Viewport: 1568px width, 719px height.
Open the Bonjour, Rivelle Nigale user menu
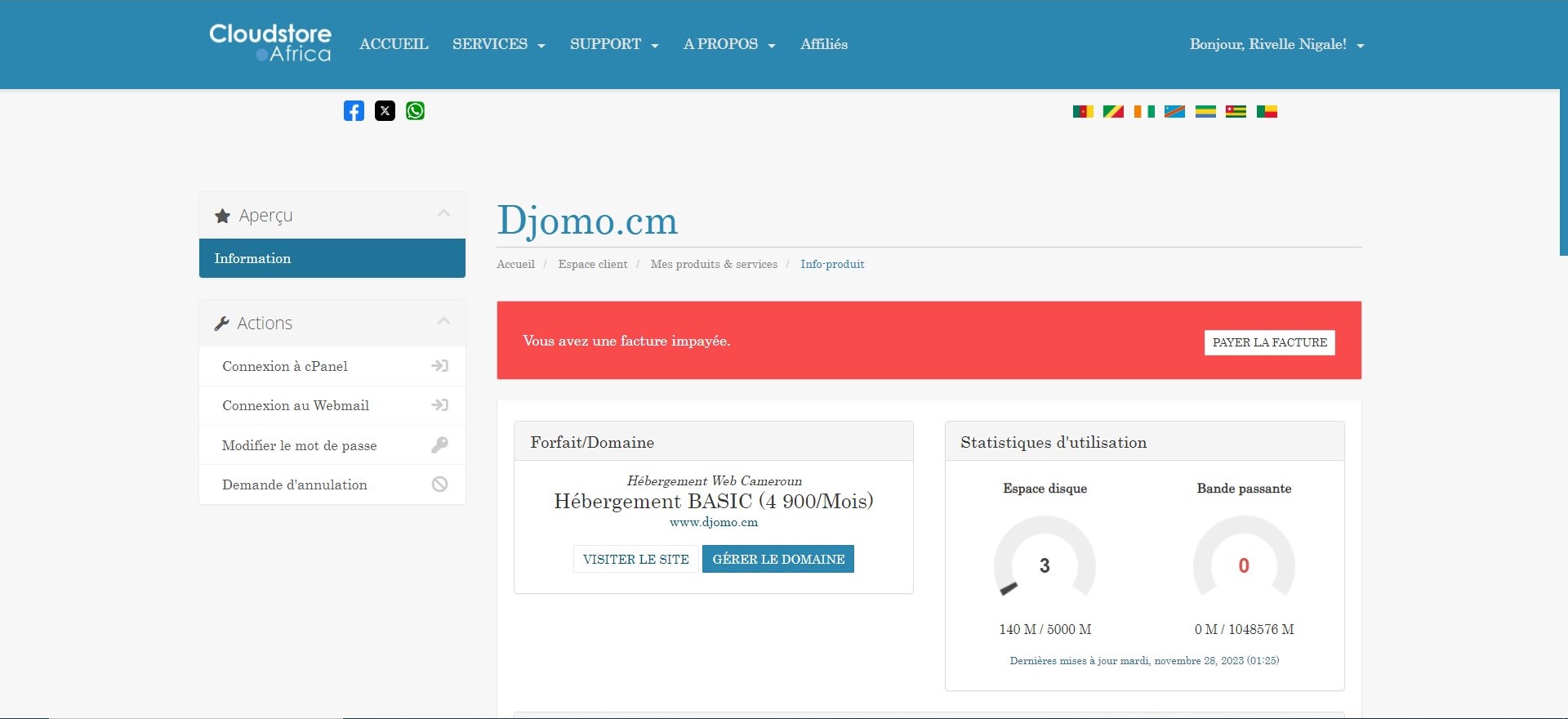coord(1276,44)
